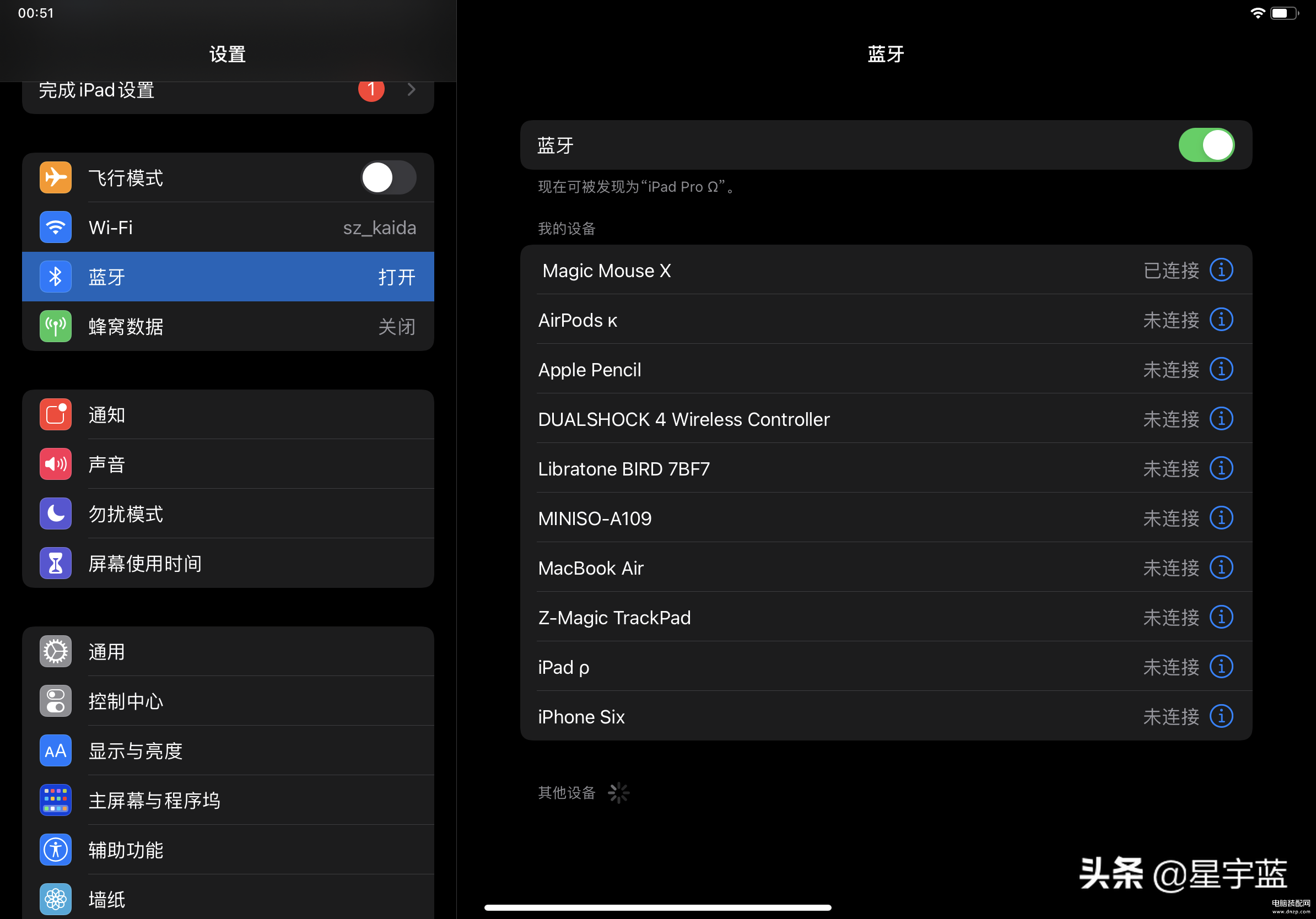Image resolution: width=1316 pixels, height=919 pixels.
Task: Tap the Wi-Fi icon in sidebar
Action: click(x=56, y=228)
